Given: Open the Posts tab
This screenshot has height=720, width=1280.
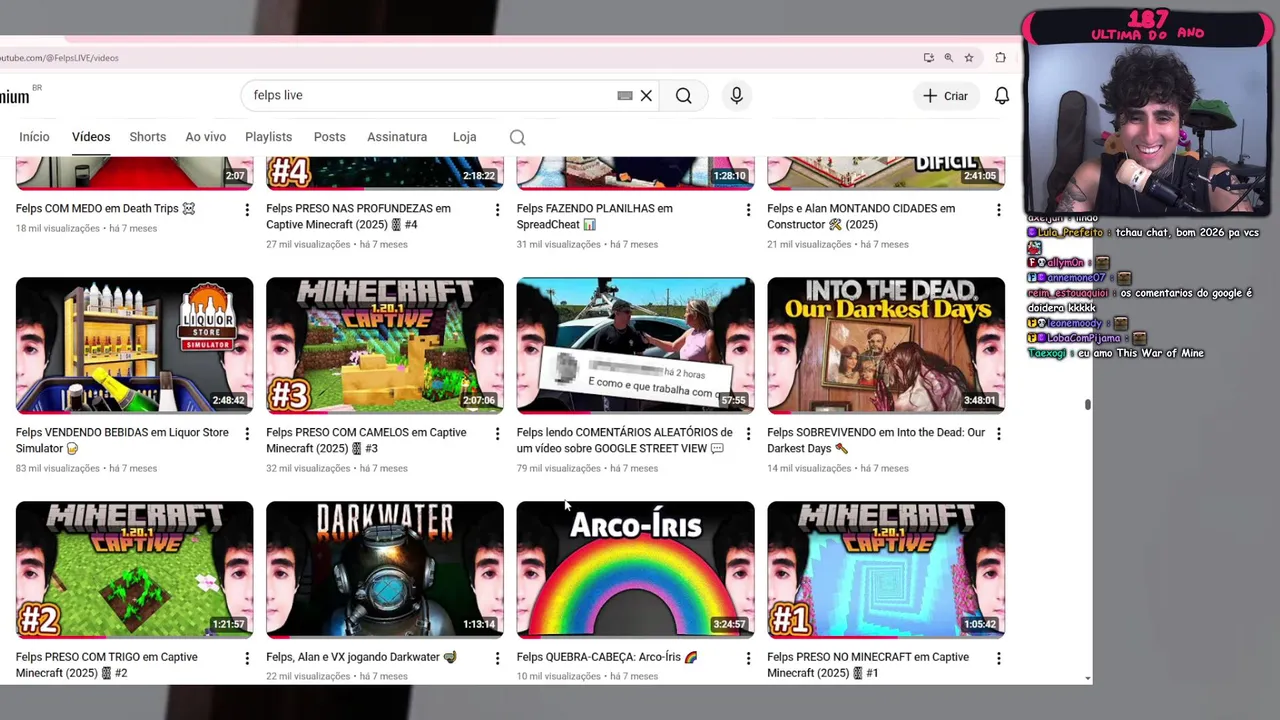Looking at the screenshot, I should point(330,137).
